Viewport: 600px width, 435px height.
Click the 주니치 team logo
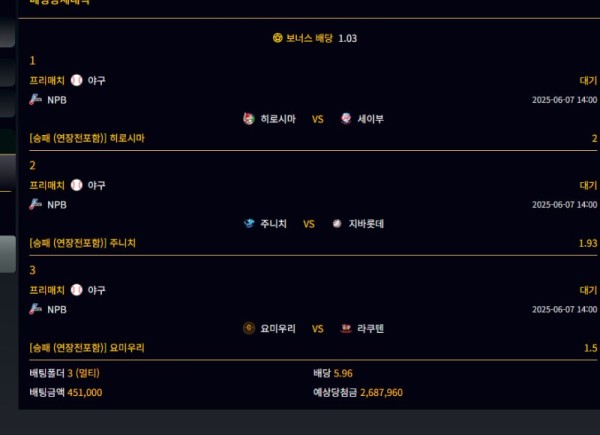pyautogui.click(x=249, y=223)
